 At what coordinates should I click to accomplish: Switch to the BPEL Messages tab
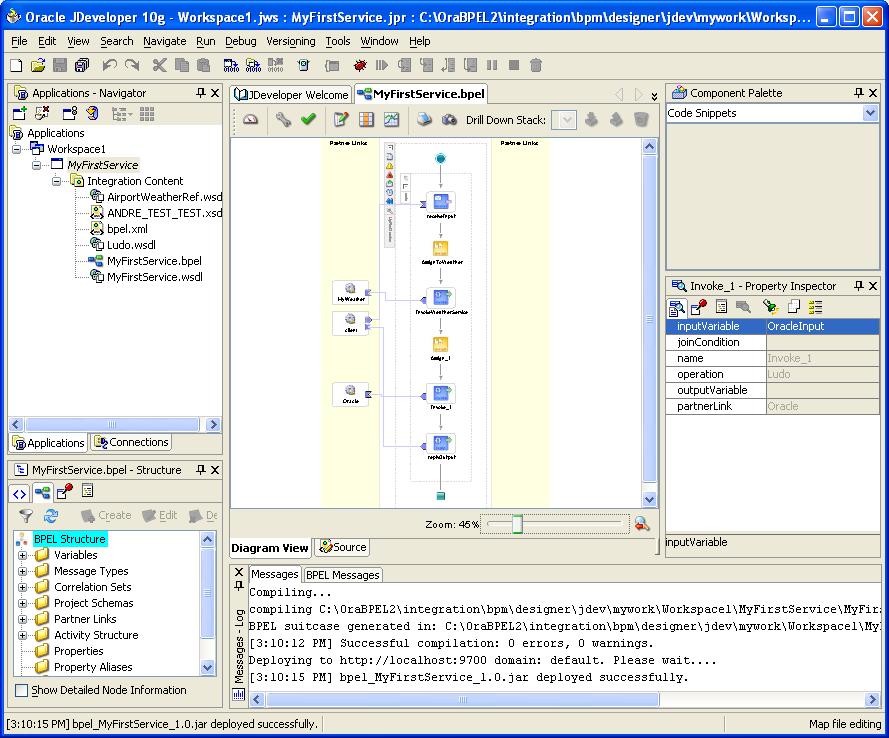click(x=342, y=575)
